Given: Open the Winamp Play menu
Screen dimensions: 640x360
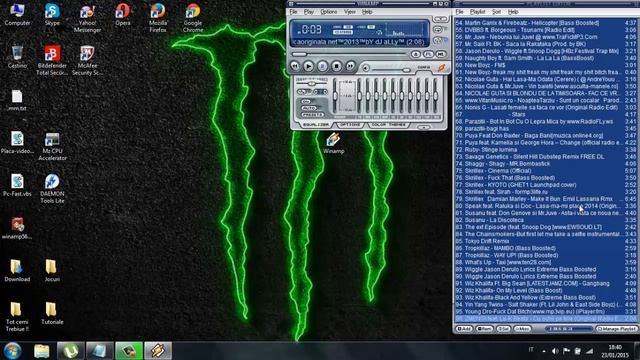Looking at the screenshot, I should coord(309,12).
